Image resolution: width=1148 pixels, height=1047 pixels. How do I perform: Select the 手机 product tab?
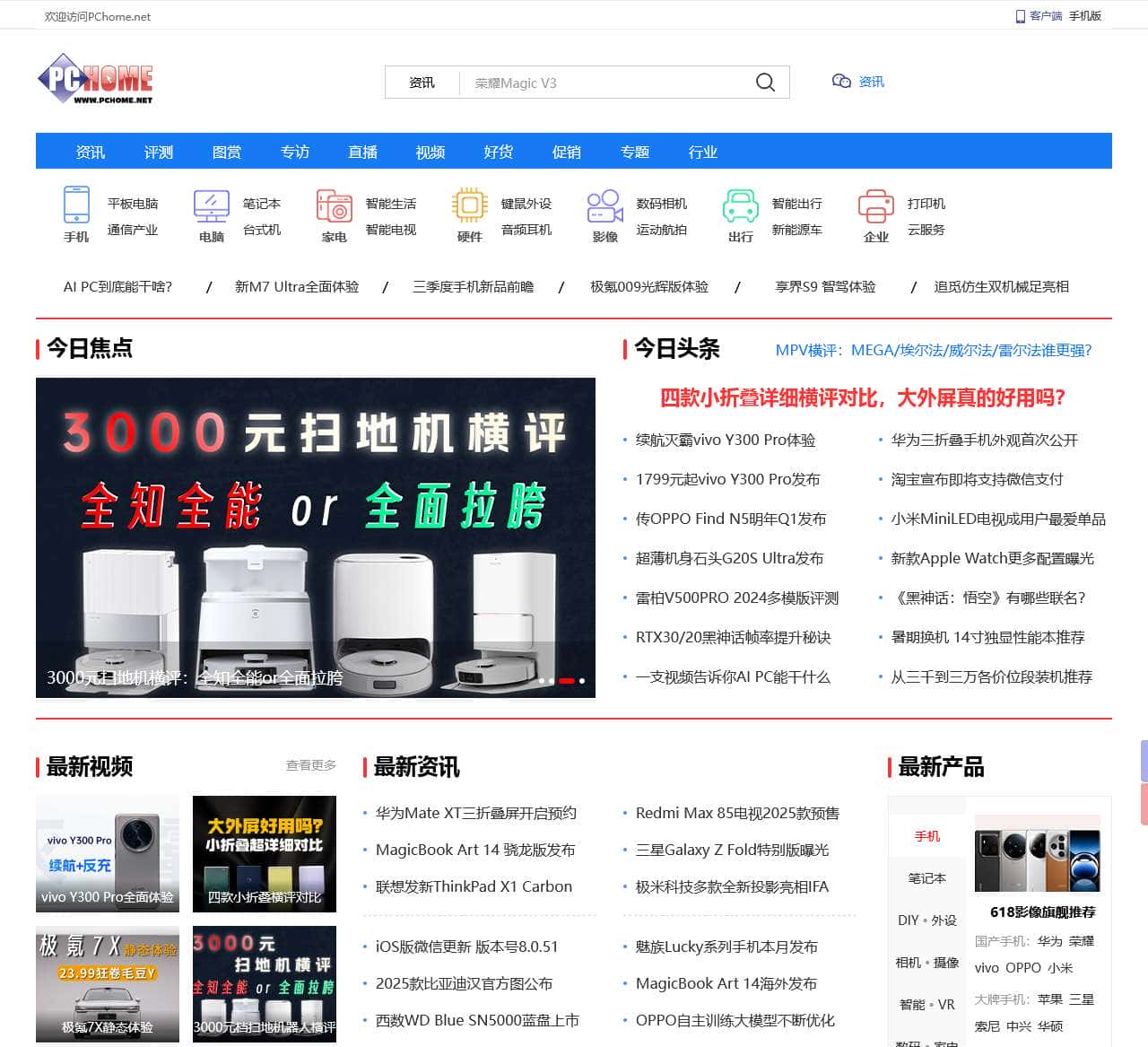pos(927,836)
